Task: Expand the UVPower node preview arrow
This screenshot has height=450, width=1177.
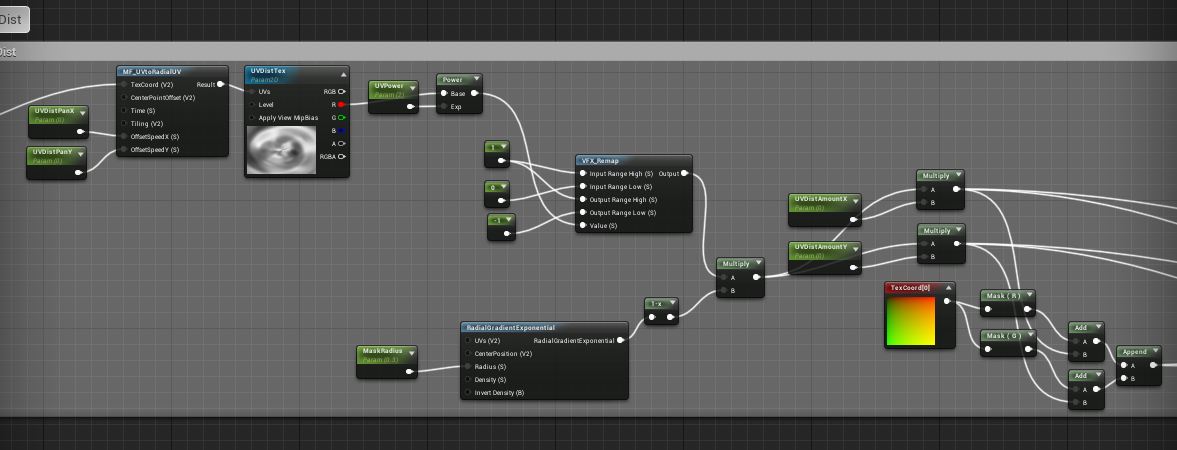Action: point(412,87)
